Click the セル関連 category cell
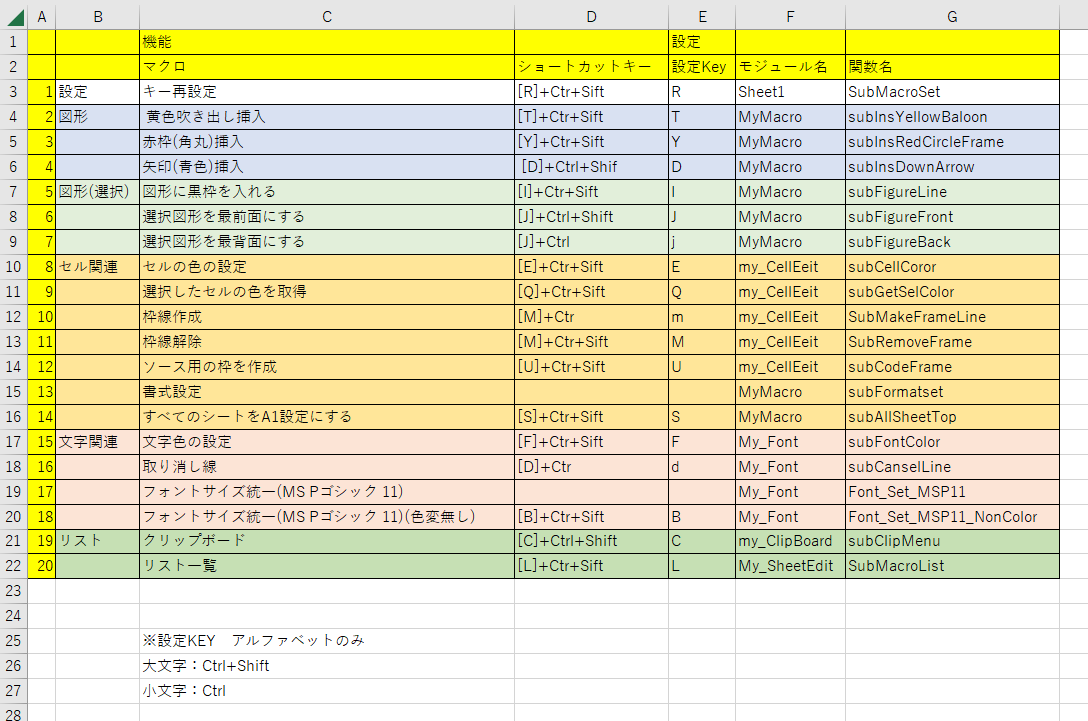This screenshot has height=721, width=1088. (x=97, y=266)
